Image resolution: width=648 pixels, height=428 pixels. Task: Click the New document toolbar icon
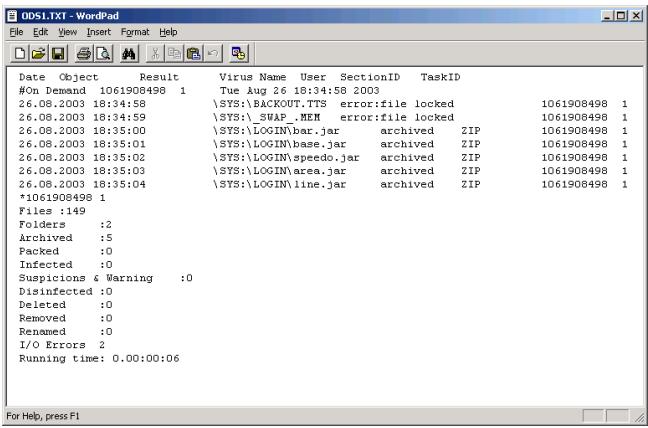[20, 54]
